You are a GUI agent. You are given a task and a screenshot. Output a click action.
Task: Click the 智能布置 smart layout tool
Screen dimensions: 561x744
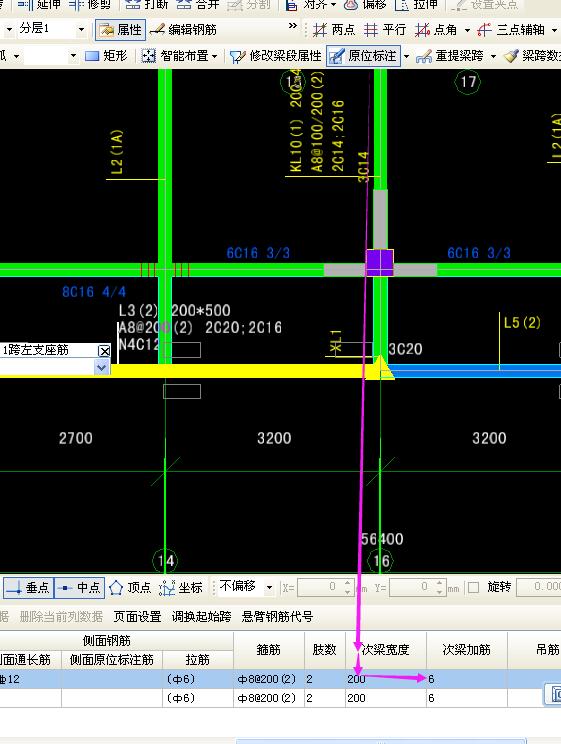[175, 56]
